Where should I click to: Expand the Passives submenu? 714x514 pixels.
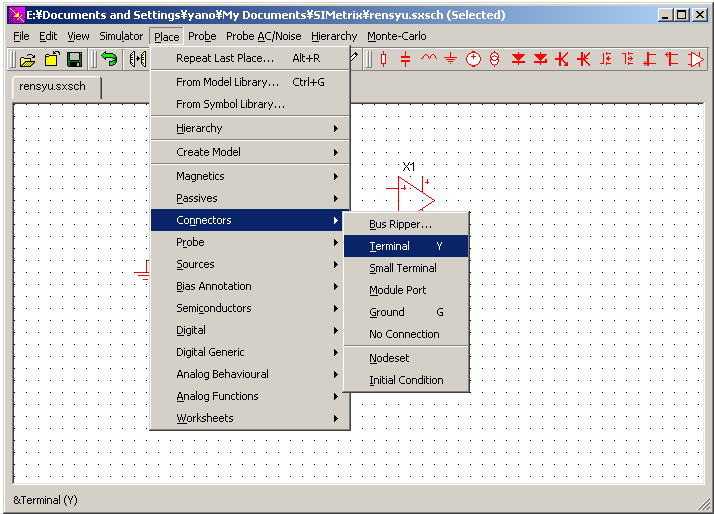click(x=250, y=198)
